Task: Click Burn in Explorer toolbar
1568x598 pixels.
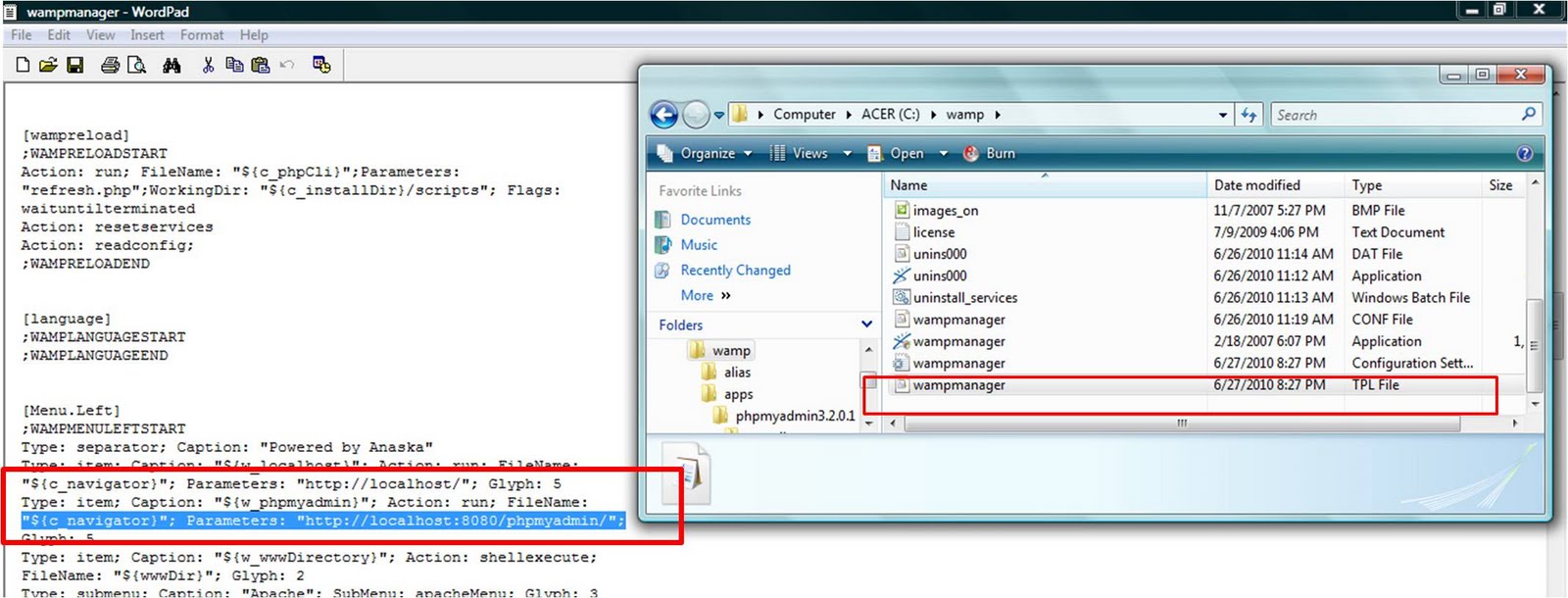Action: coord(990,154)
